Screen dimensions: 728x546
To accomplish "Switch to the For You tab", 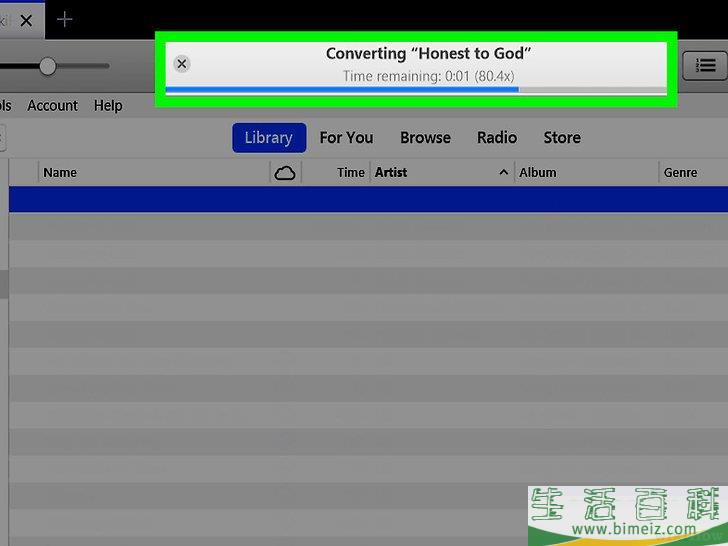I will [346, 138].
